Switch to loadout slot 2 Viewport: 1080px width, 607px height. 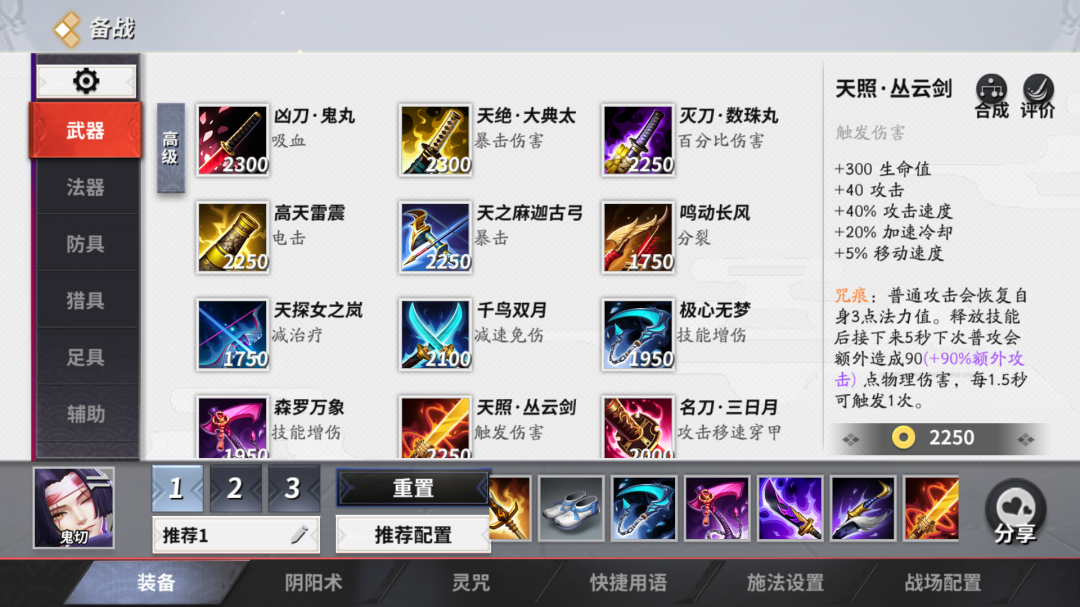pos(235,488)
